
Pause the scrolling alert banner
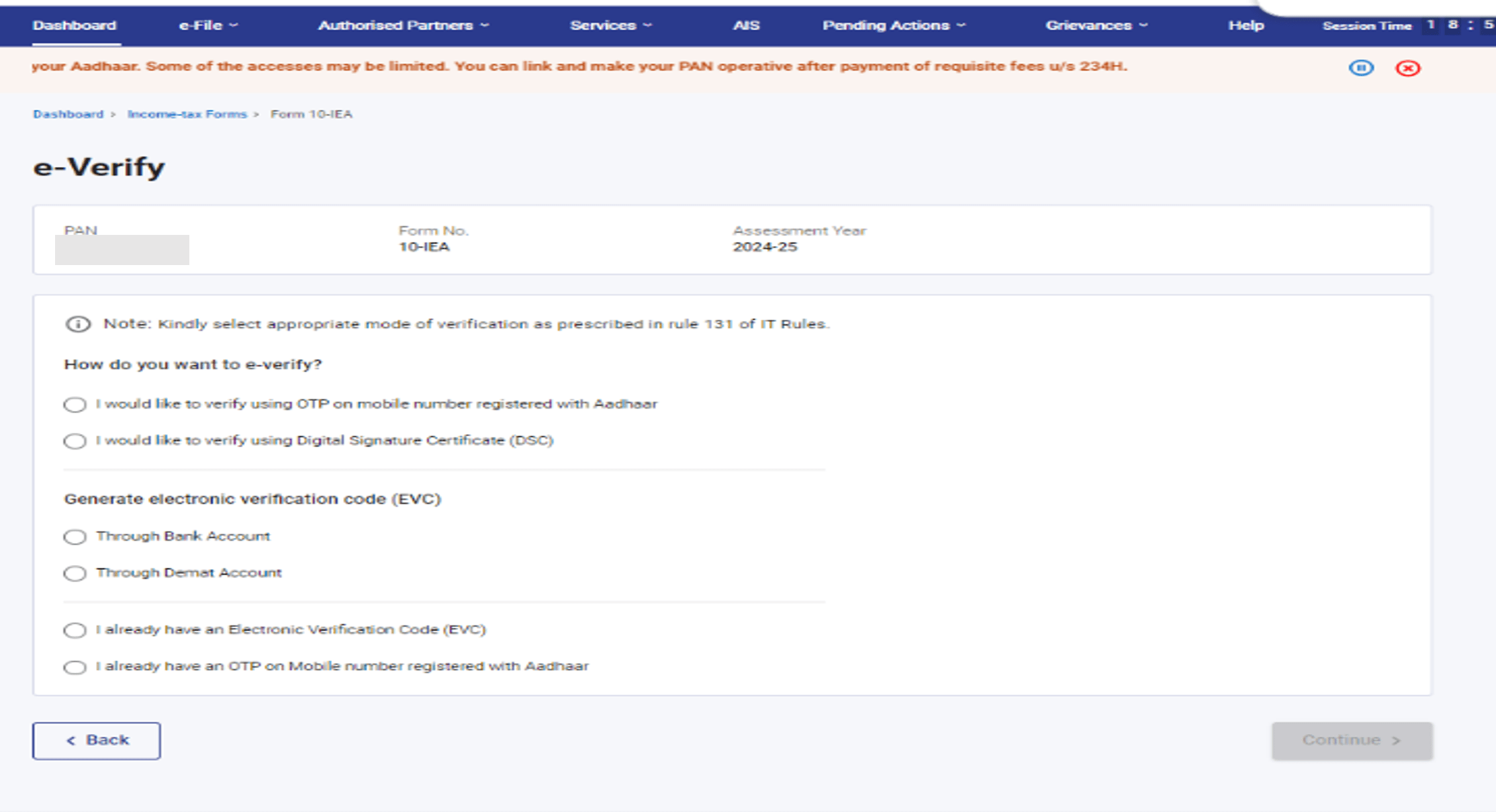[1360, 66]
